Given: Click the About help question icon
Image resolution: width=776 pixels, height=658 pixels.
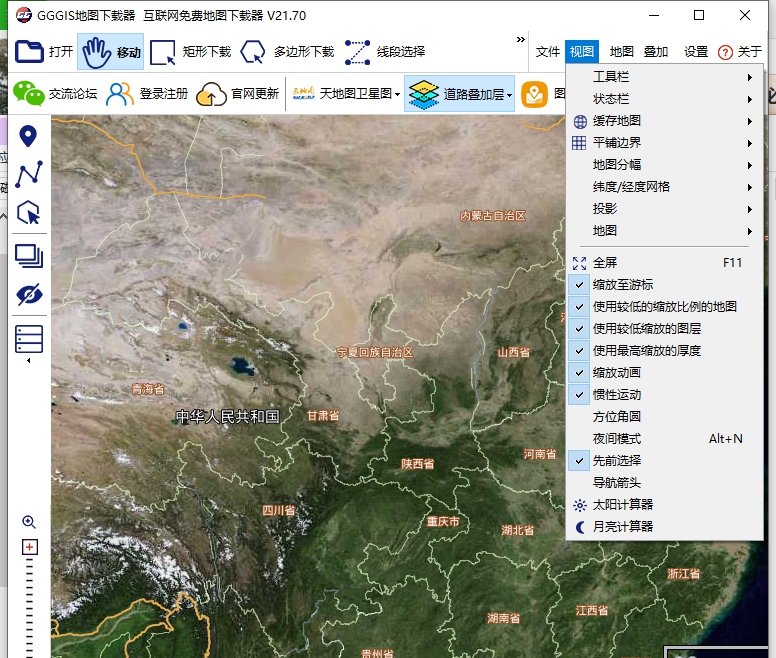Looking at the screenshot, I should pos(725,52).
